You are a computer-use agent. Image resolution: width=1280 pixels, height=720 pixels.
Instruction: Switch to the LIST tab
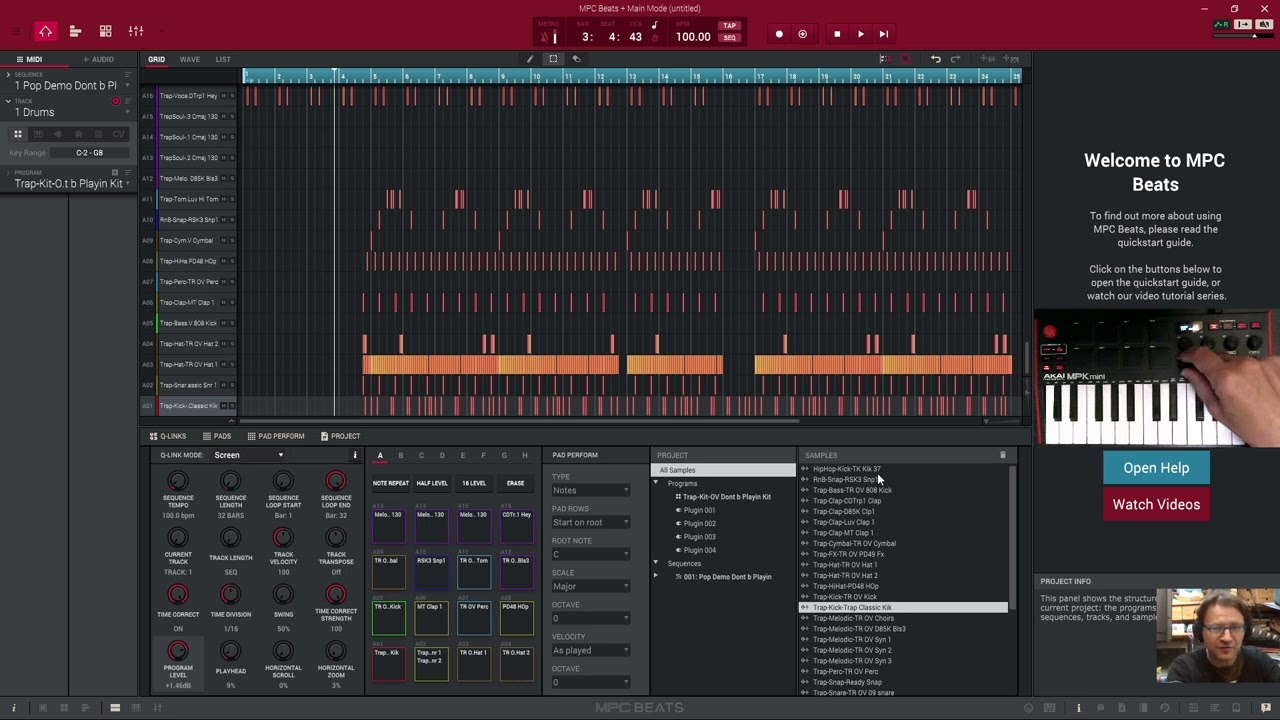[x=223, y=59]
